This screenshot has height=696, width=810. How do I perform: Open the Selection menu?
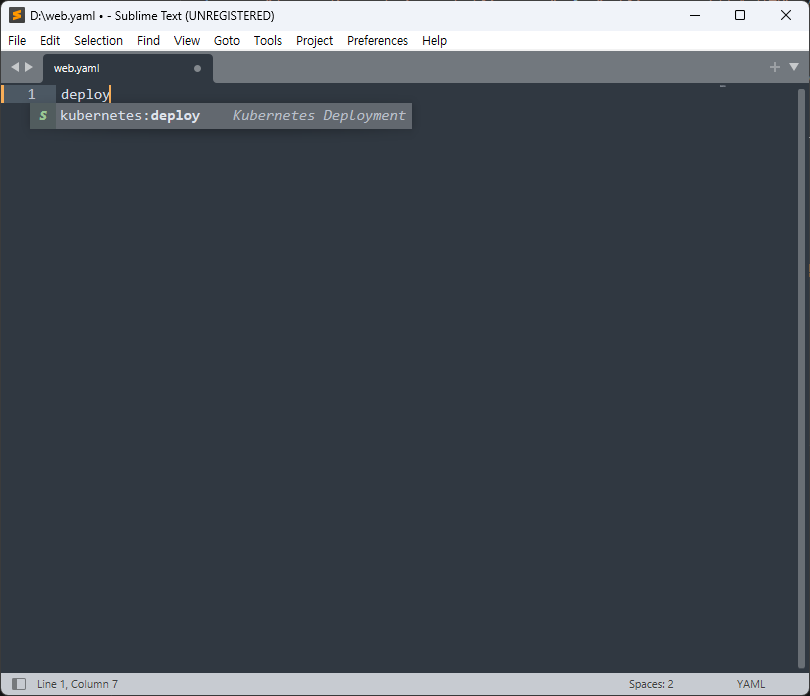[x=98, y=40]
